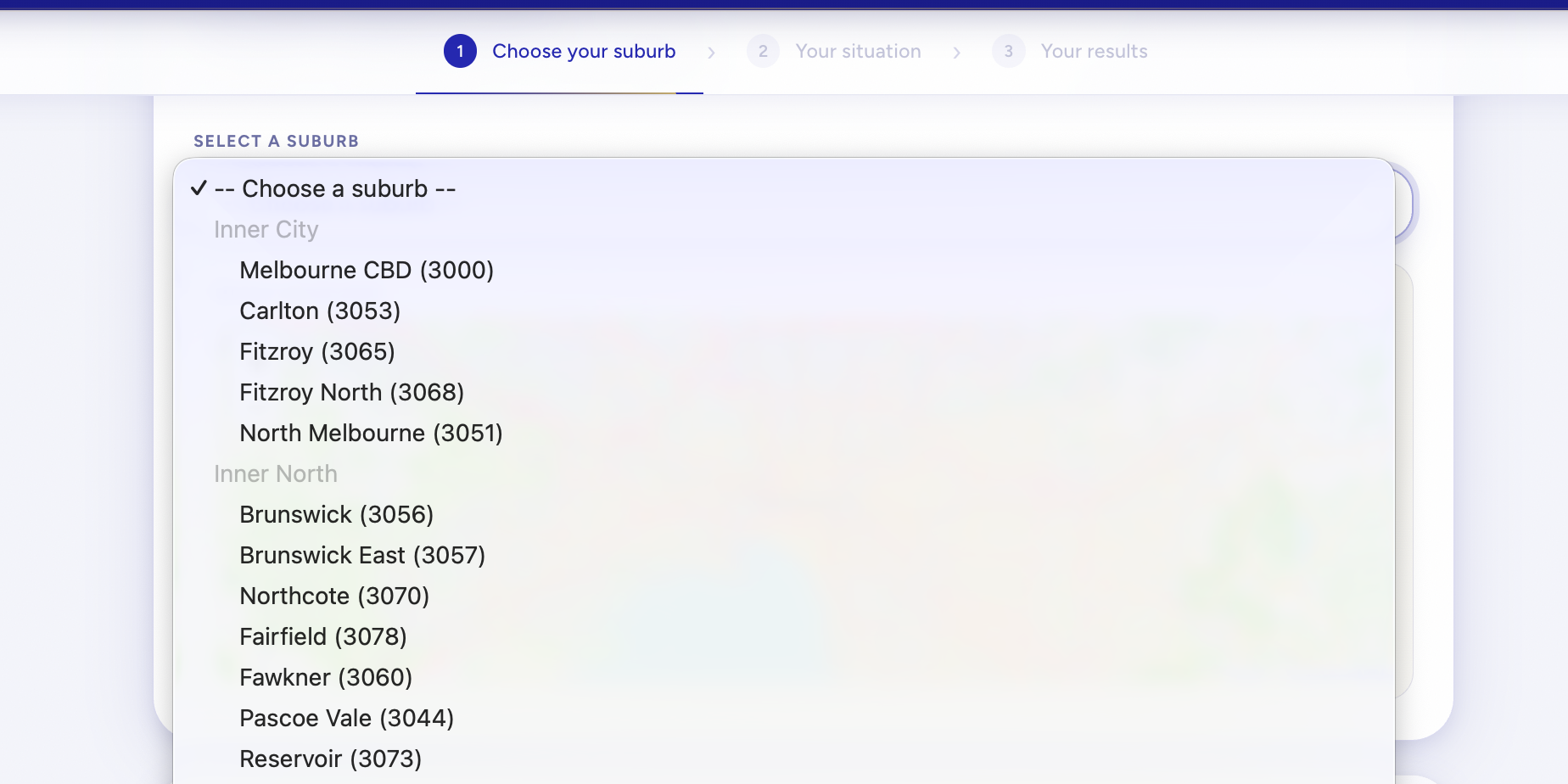Screen dimensions: 1568x784
Task: Select Fitzroy North (3068) option
Action: [x=783, y=392]
